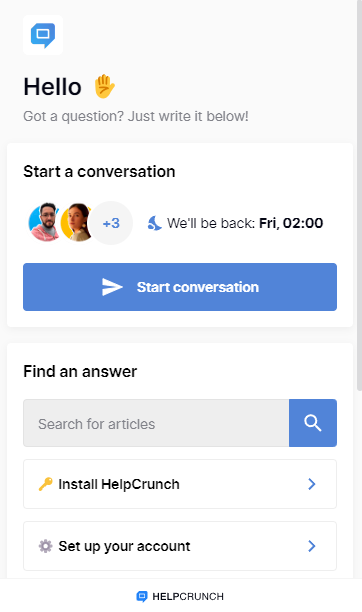Click the We'll be back Fri, 02:00 text
The height and width of the screenshot is (612, 362).
click(245, 223)
